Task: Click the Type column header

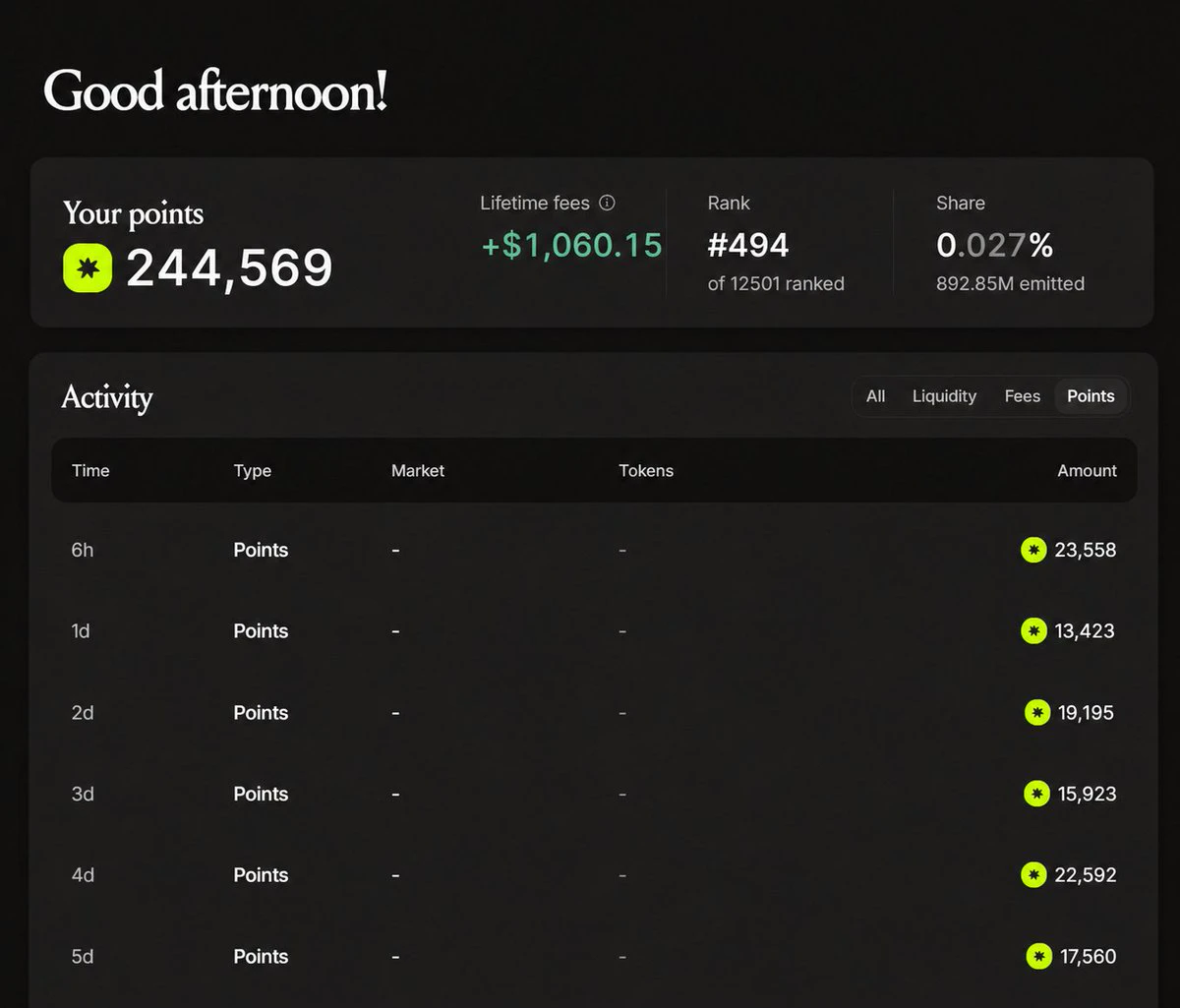Action: [253, 471]
